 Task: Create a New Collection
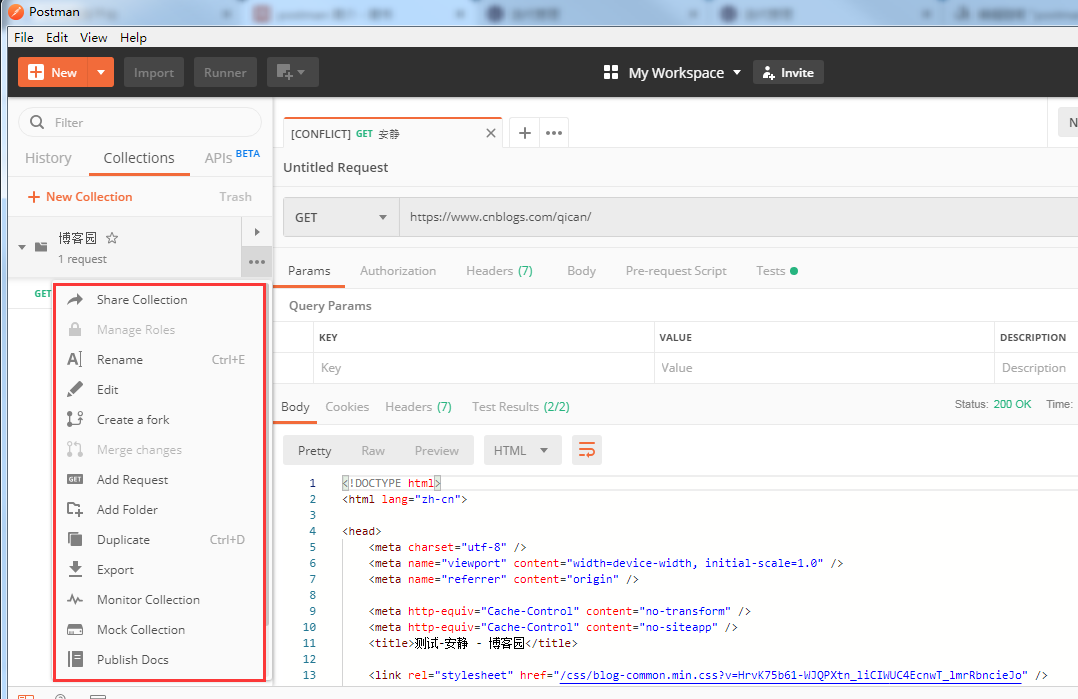pos(80,197)
